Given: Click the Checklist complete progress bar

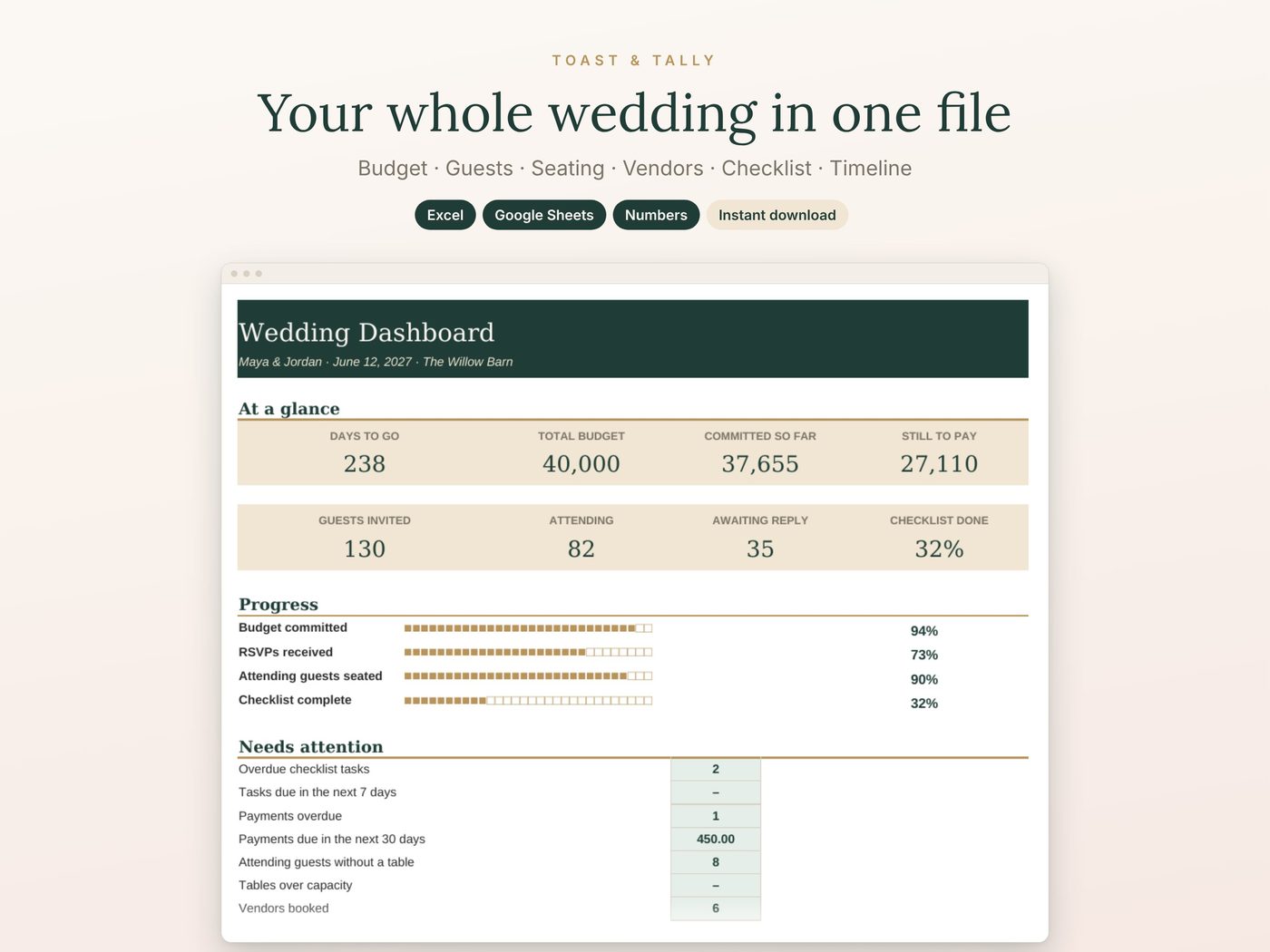Looking at the screenshot, I should click(x=528, y=701).
